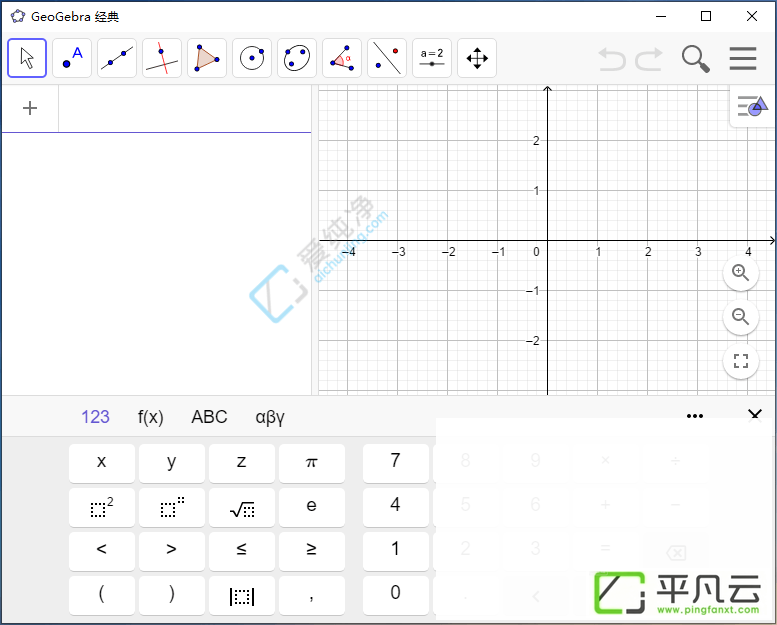Select the Slider a=2 tool

click(x=432, y=58)
